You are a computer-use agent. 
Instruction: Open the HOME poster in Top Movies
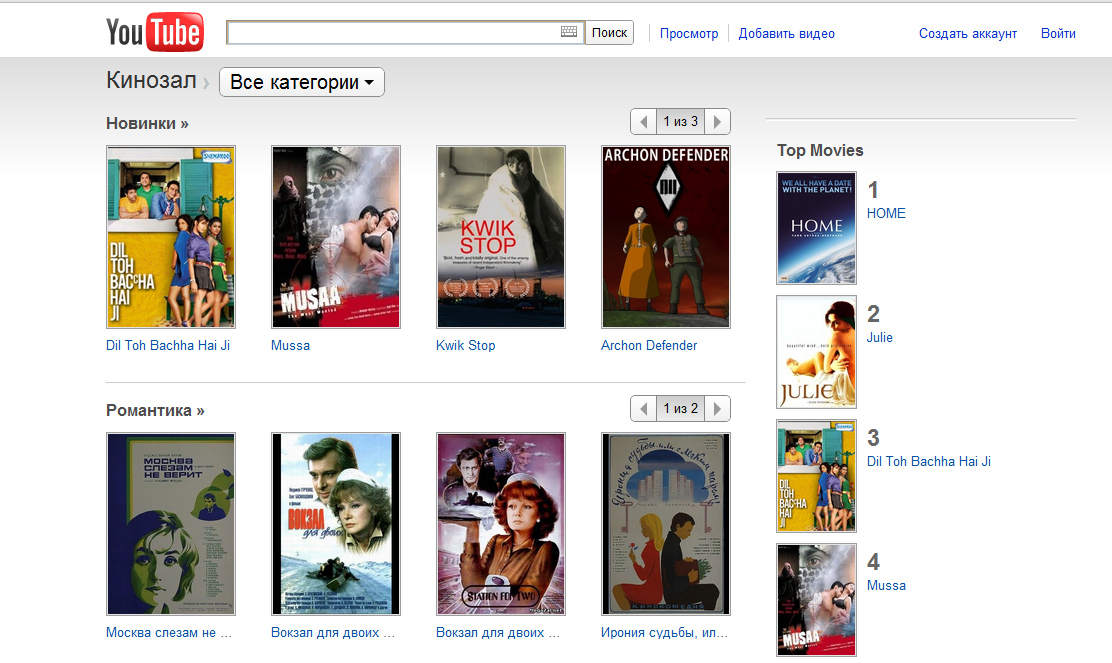pos(816,228)
